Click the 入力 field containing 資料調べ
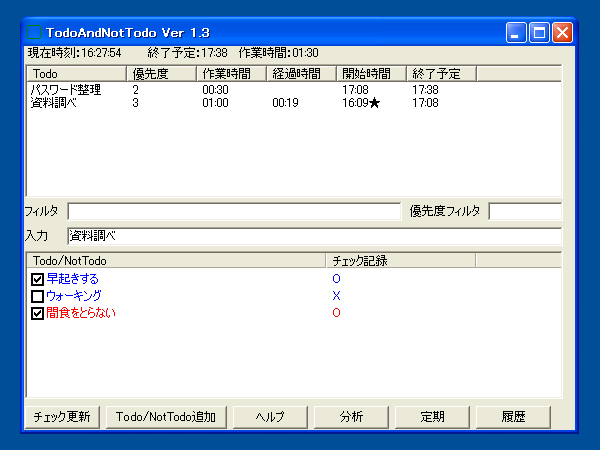 (314, 236)
